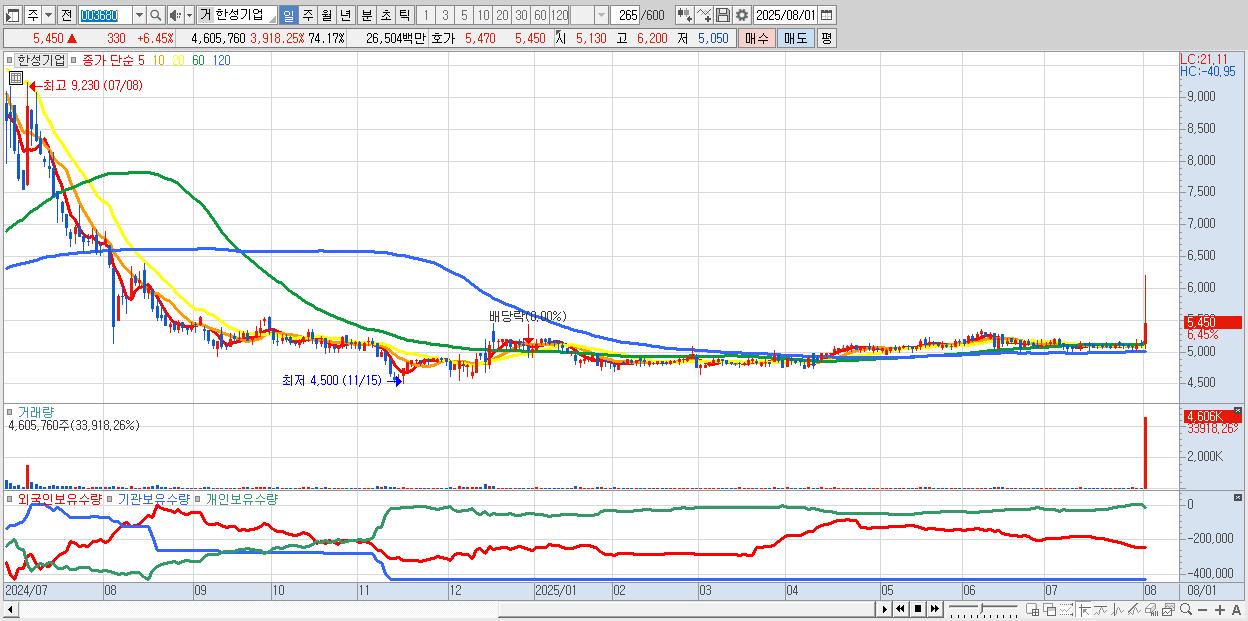Screen dimensions: 1248x621
Task: Click the stock search magnifier icon
Action: (156, 15)
